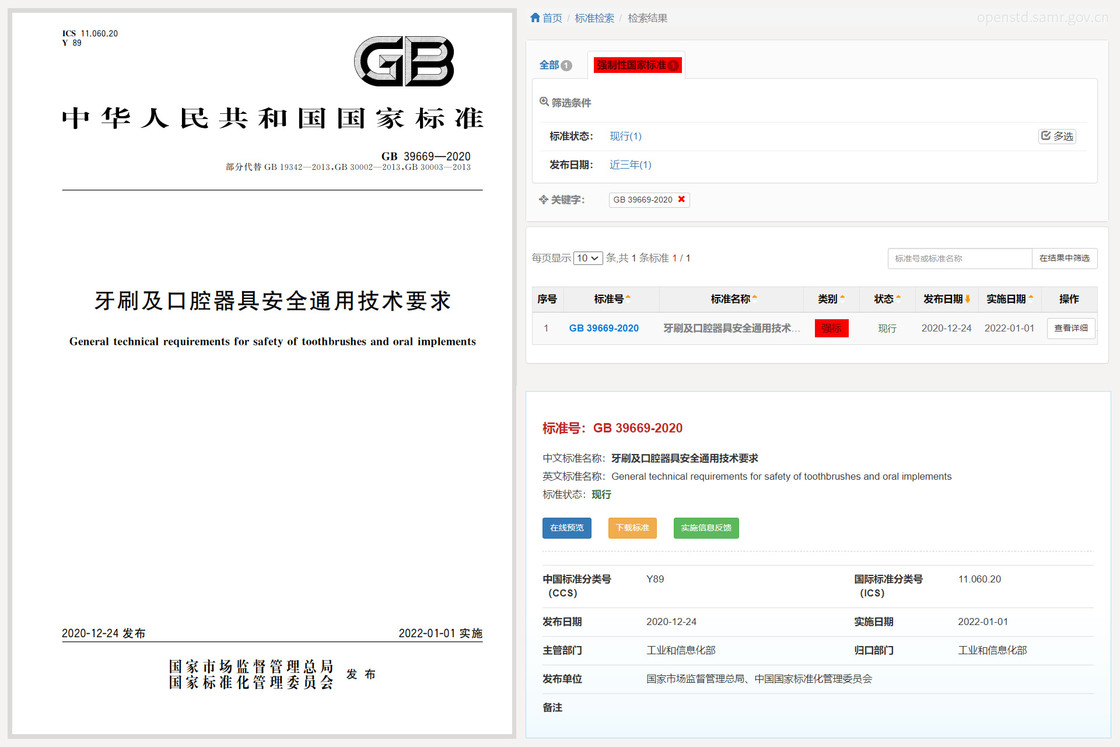This screenshot has height=747, width=1120.
Task: Sort by 标准号 column arrow
Action: [628, 298]
